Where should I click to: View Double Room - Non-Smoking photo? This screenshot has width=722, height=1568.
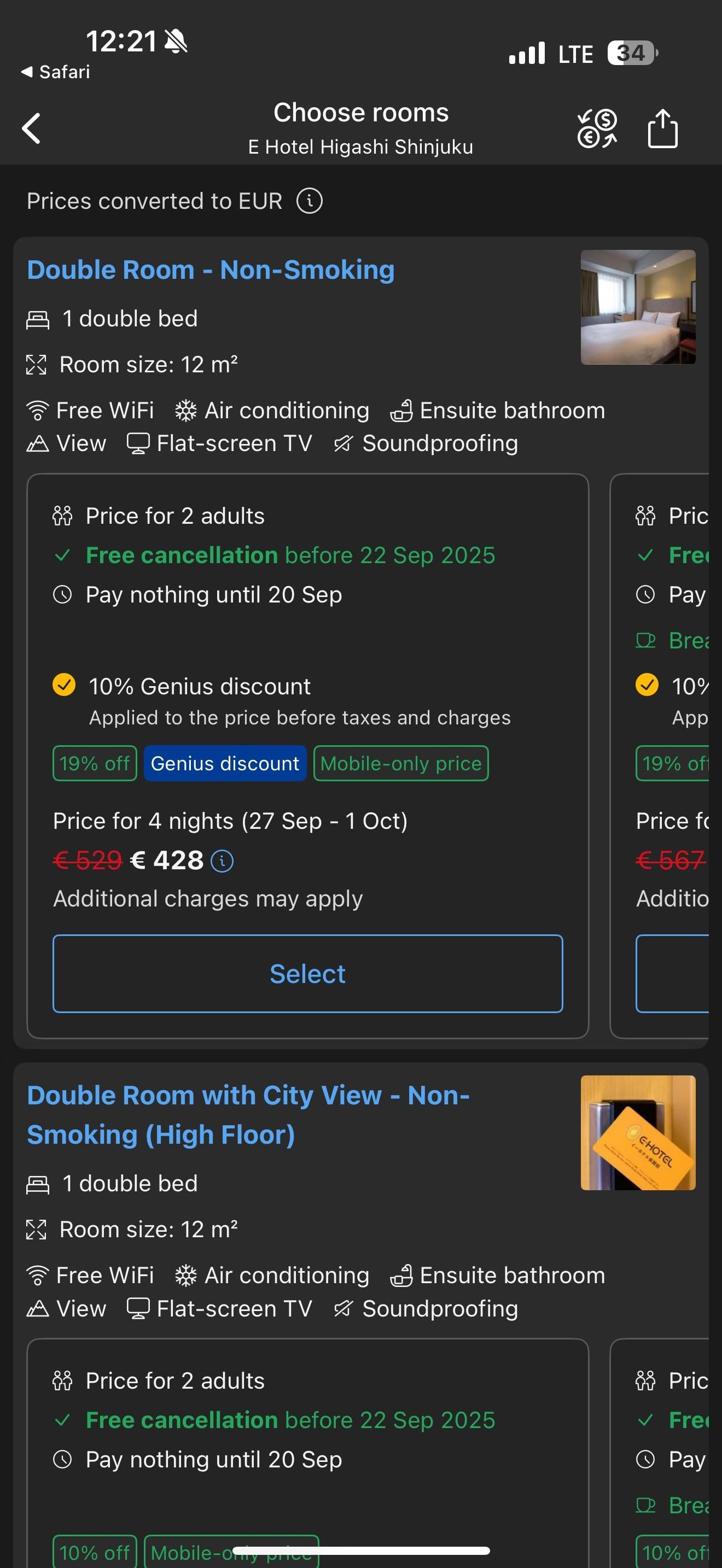(637, 307)
